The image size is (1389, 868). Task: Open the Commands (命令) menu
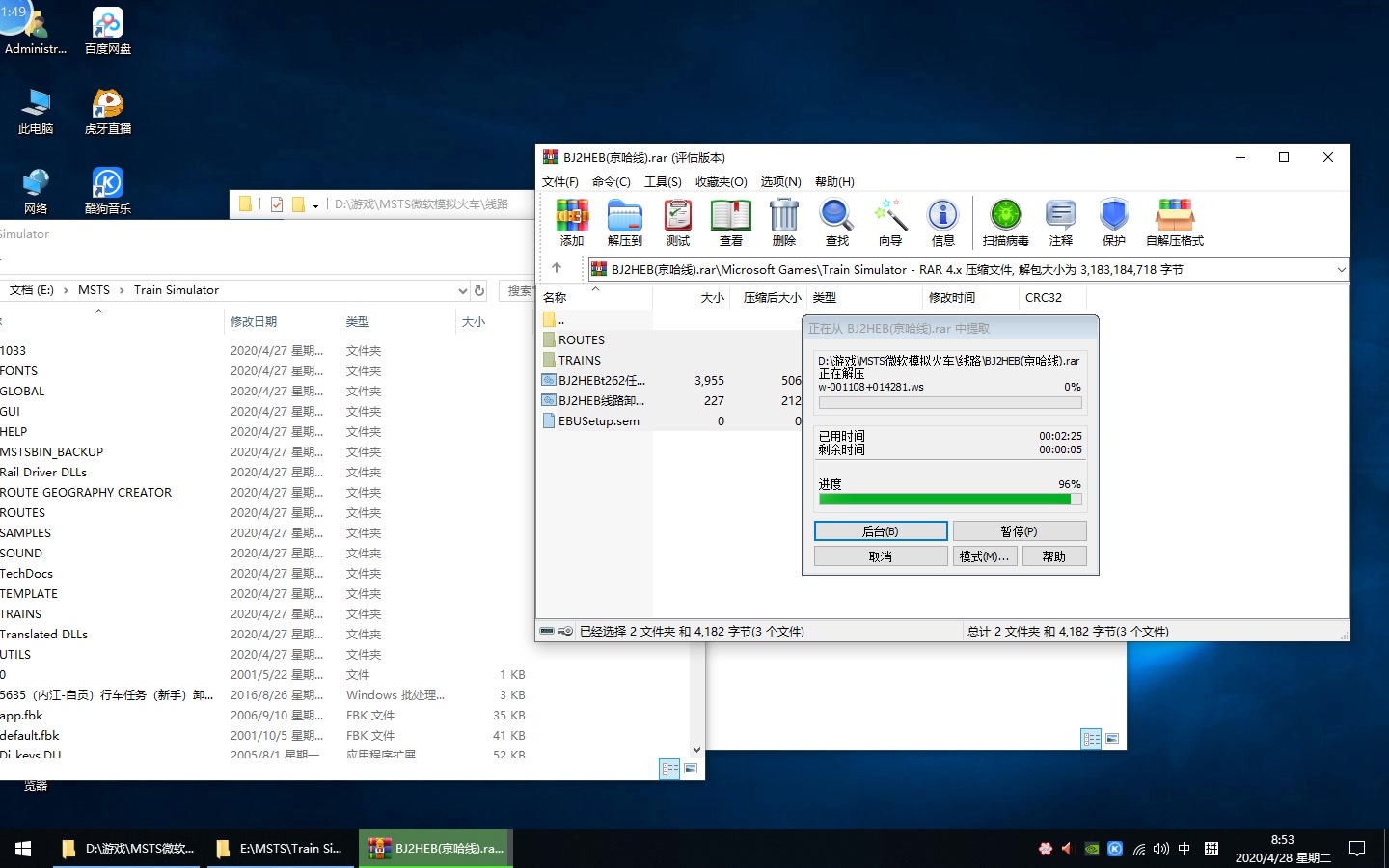[612, 181]
